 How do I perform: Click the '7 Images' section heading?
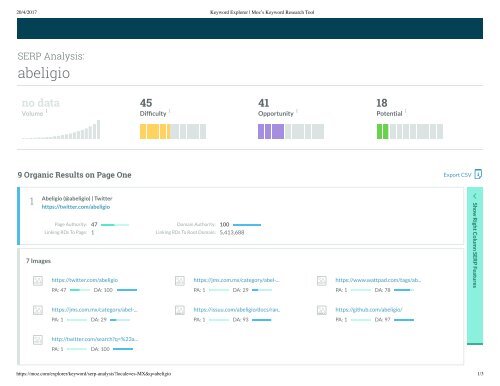tap(38, 261)
